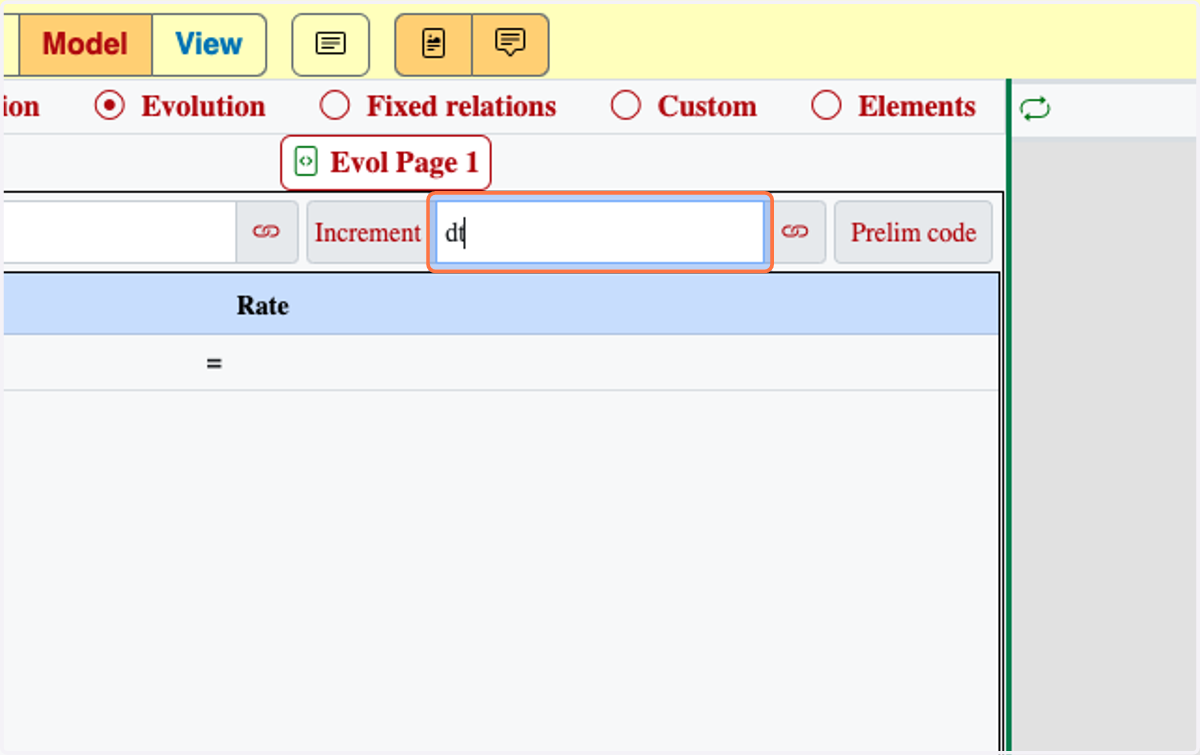This screenshot has height=755, width=1200.
Task: Click the green refresh arrows icon
Action: click(1035, 107)
